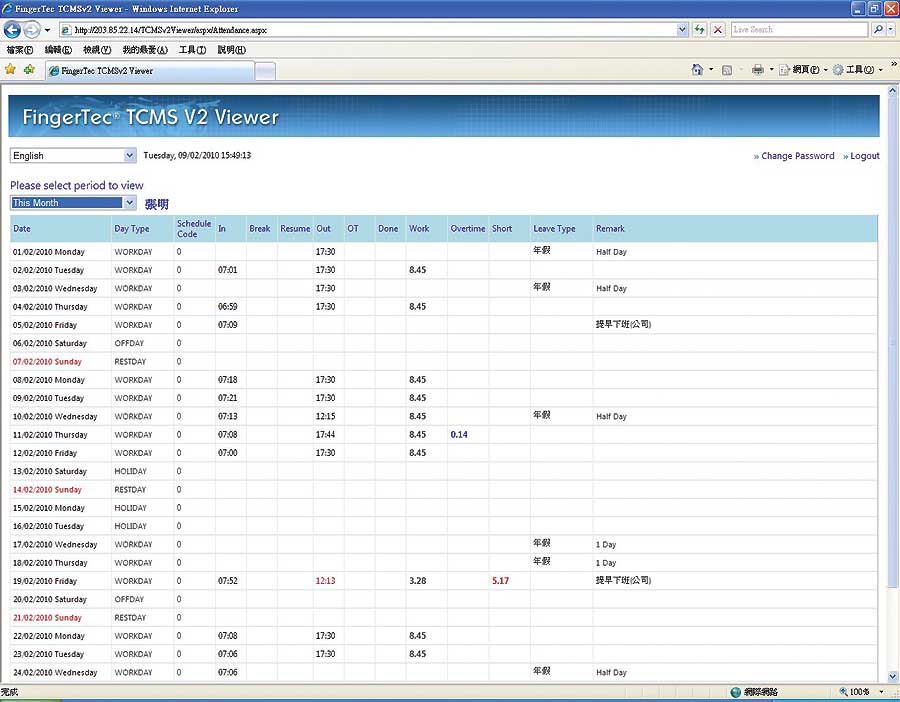Click the FingerTec TCMS V2 Viewer banner

coord(444,116)
